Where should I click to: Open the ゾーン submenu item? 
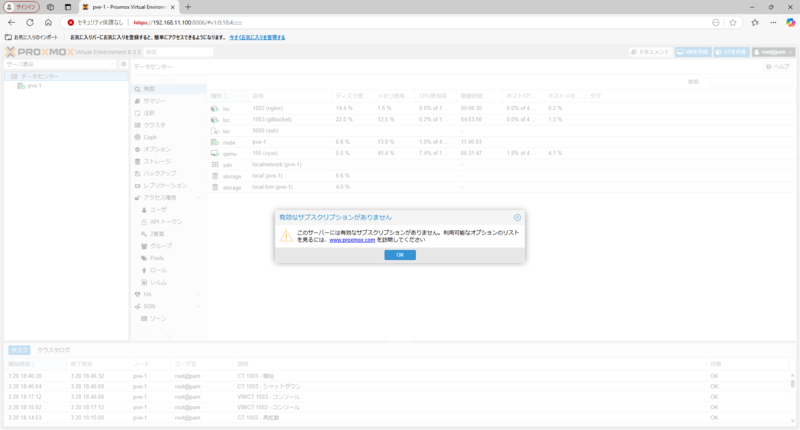coord(168,318)
